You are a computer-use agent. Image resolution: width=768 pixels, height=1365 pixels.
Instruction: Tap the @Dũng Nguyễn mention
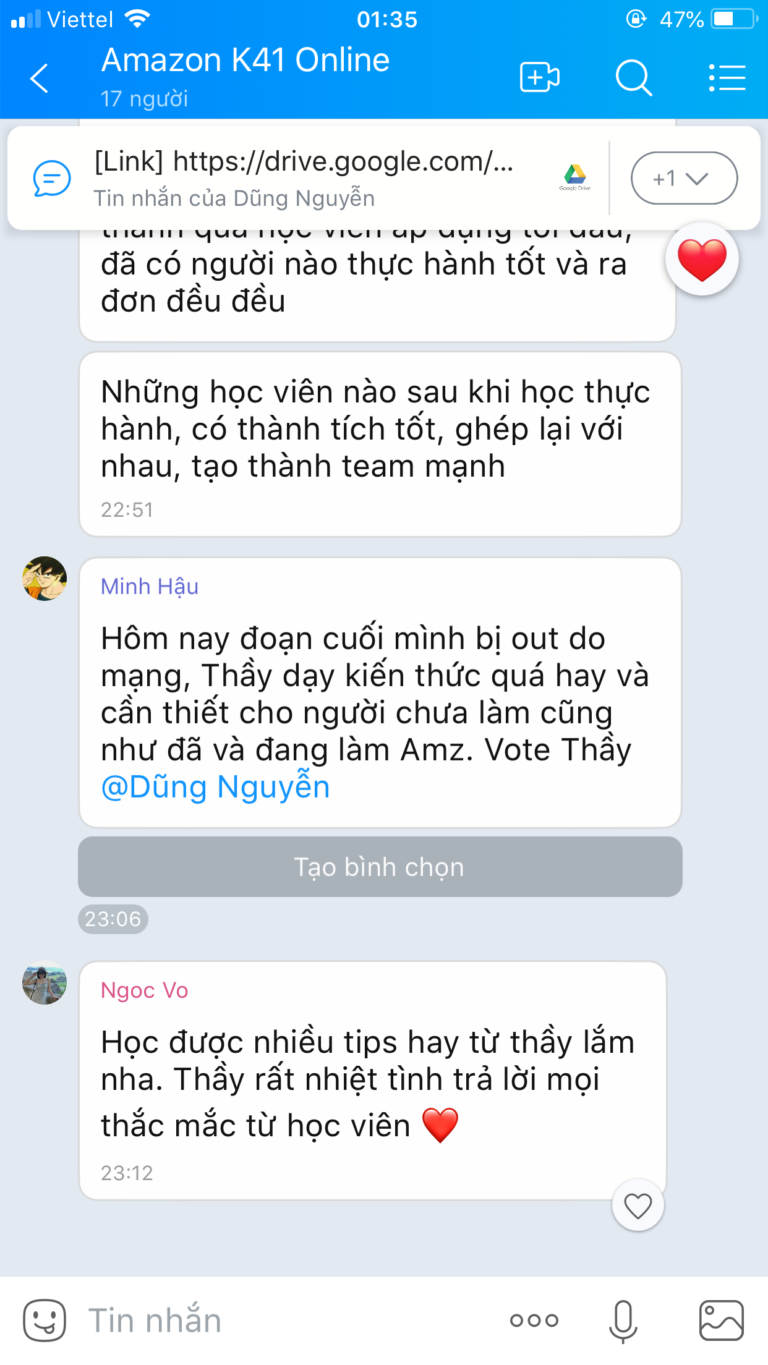click(x=215, y=787)
